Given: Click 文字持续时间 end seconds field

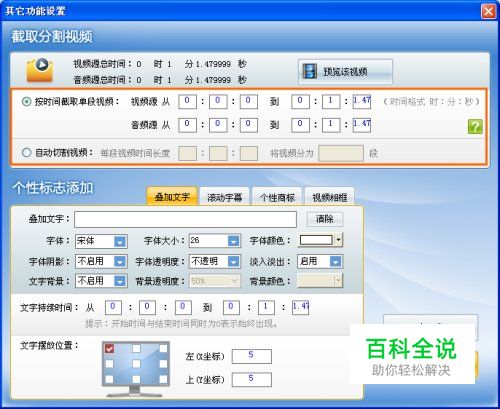Looking at the screenshot, I should click(300, 308).
